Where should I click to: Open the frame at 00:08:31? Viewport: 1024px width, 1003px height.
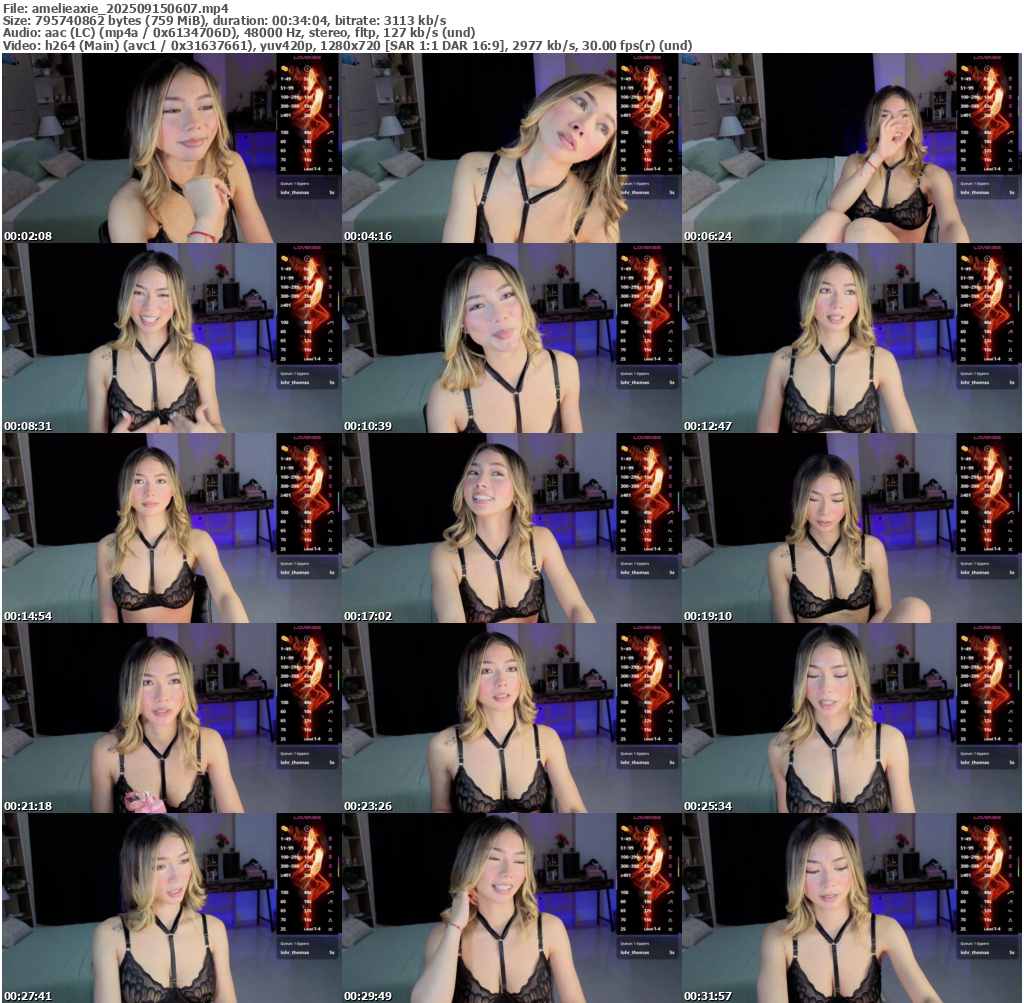171,338
